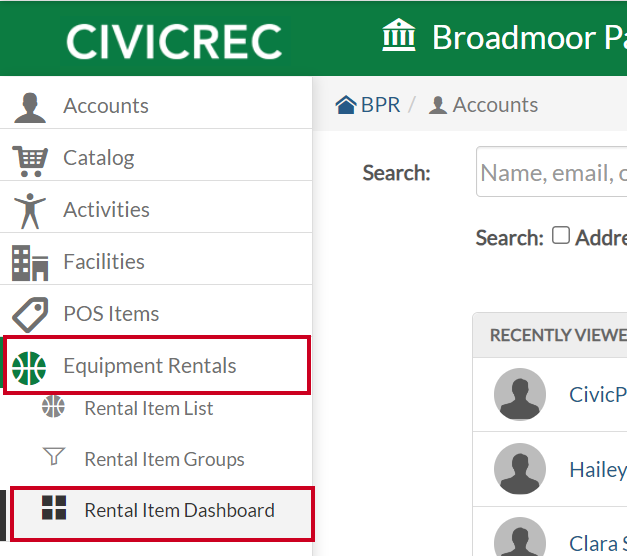
Task: Click the Catalog shopping cart icon
Action: click(x=30, y=161)
